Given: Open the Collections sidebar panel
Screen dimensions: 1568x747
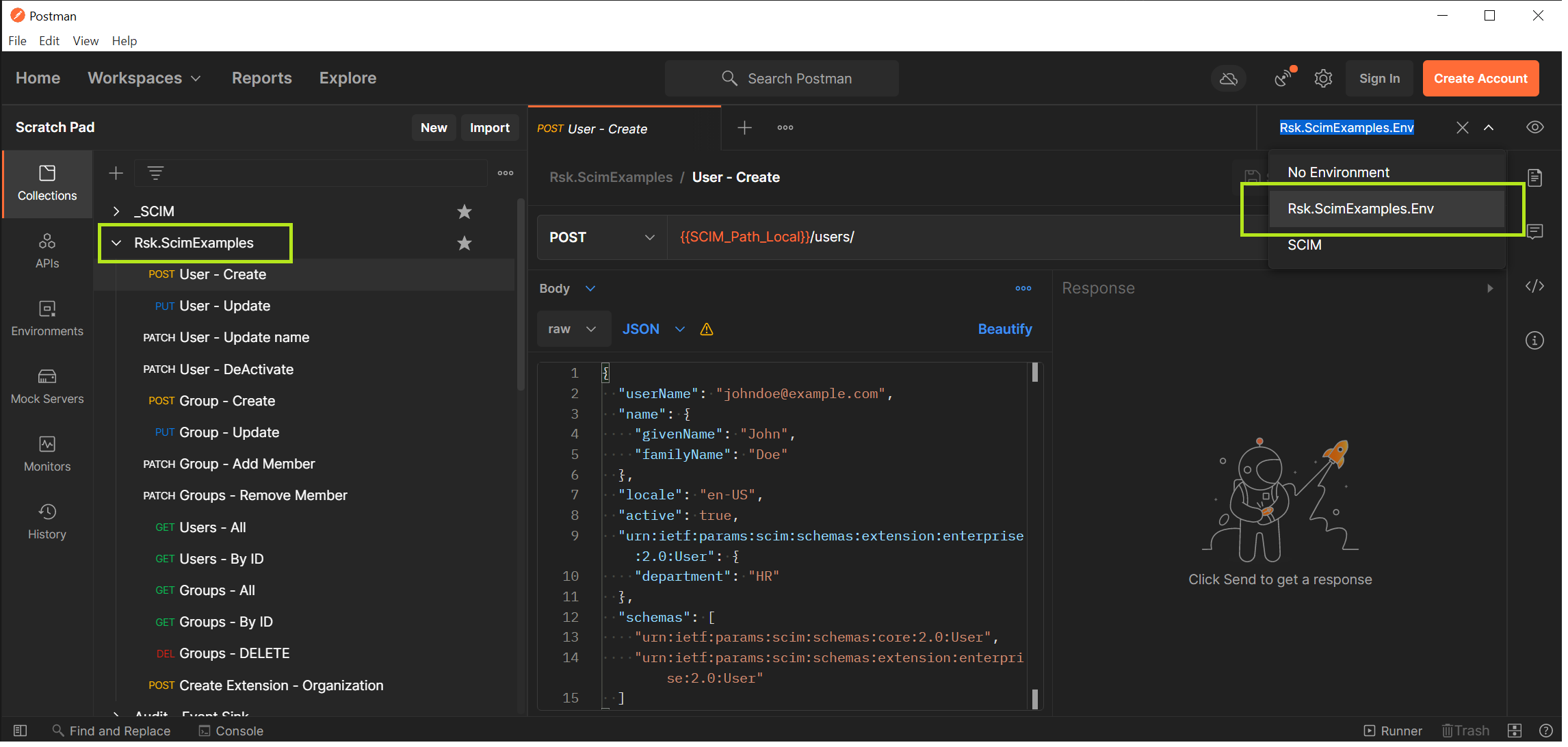Looking at the screenshot, I should [x=47, y=183].
